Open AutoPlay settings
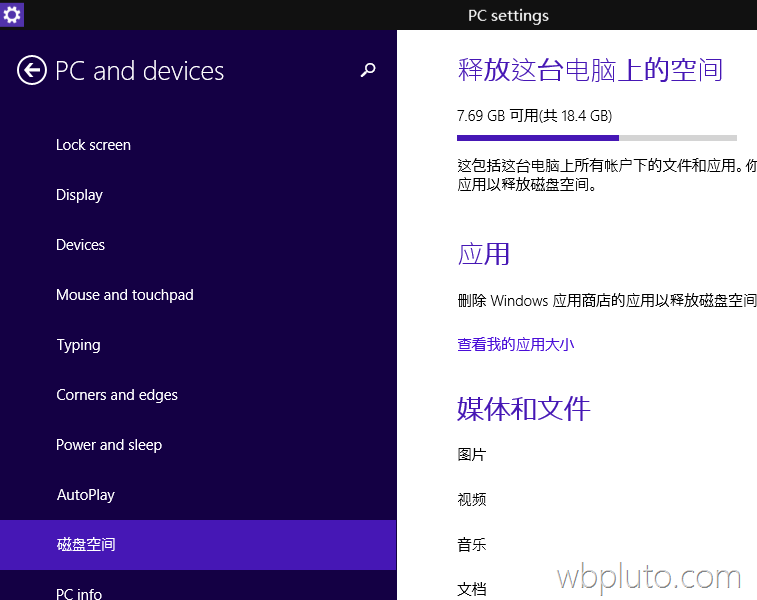This screenshot has height=600, width=757. tap(85, 495)
